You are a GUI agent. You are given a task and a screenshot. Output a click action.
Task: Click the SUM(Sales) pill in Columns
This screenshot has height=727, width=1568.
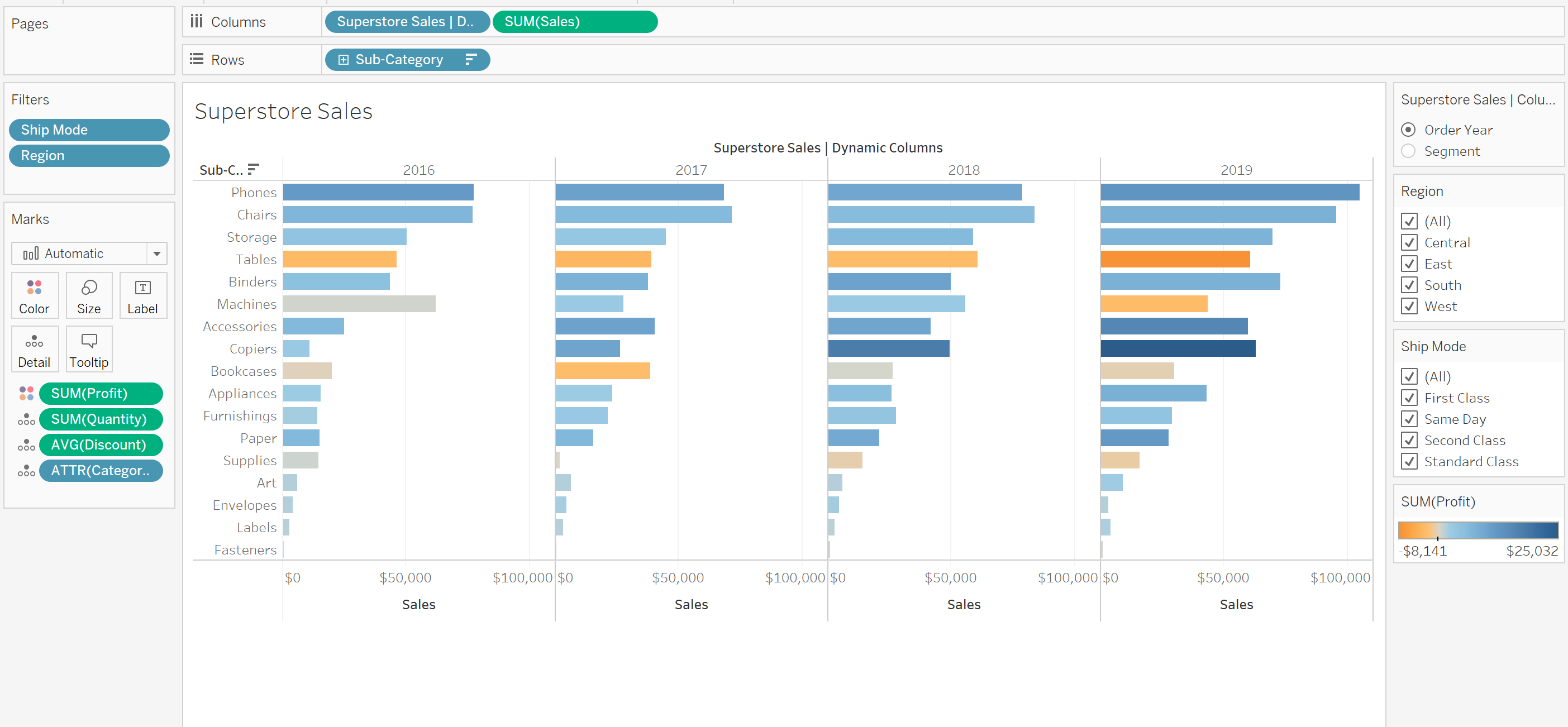[574, 22]
